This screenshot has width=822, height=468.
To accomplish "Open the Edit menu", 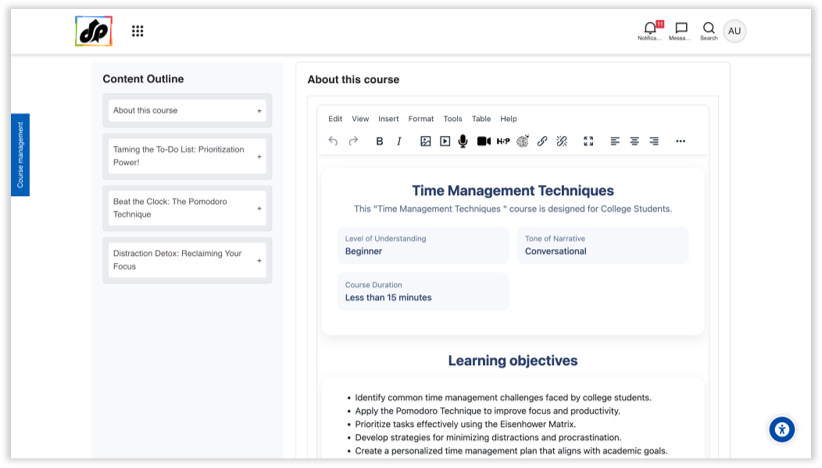I will 335,119.
